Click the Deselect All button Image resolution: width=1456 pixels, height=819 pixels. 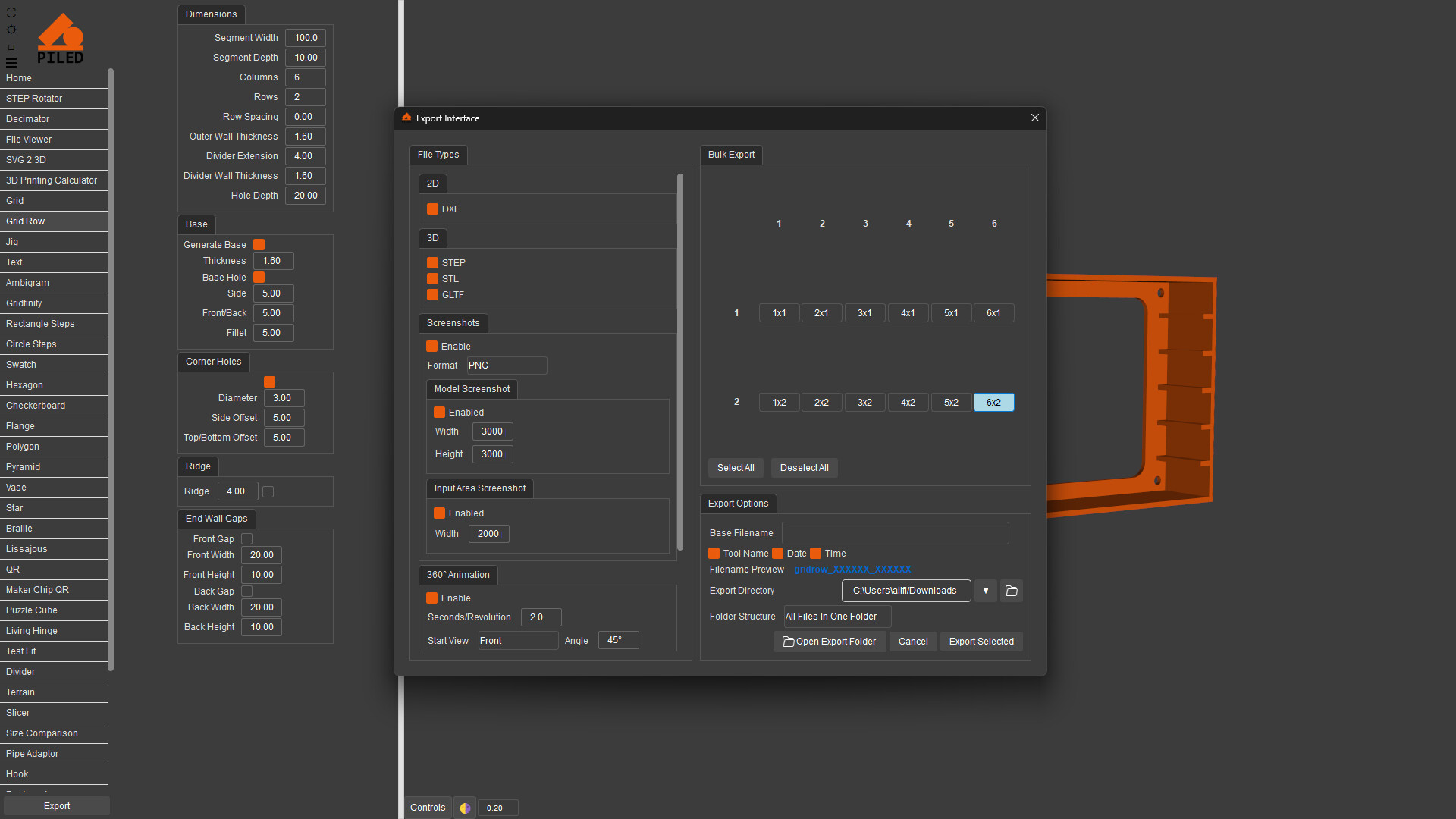804,468
